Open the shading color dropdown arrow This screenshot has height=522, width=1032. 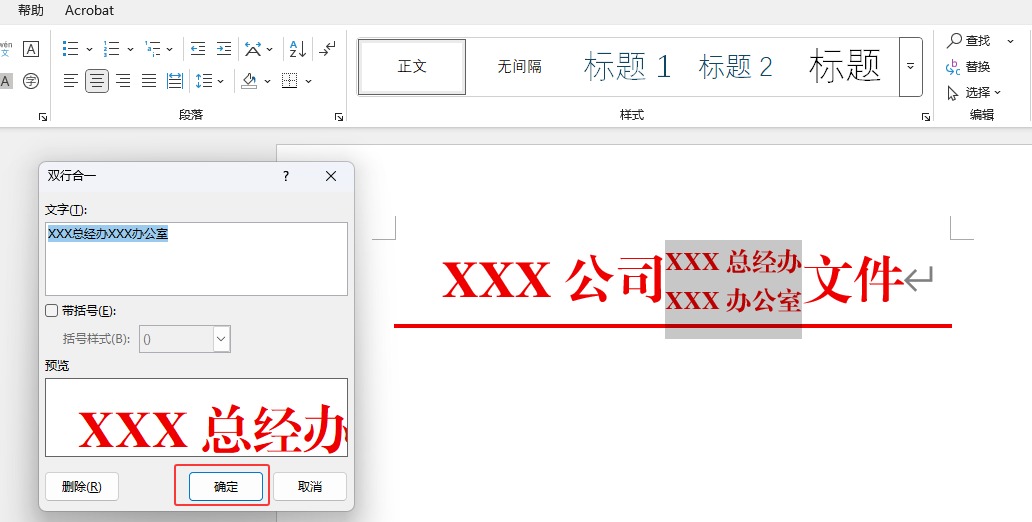pos(267,81)
